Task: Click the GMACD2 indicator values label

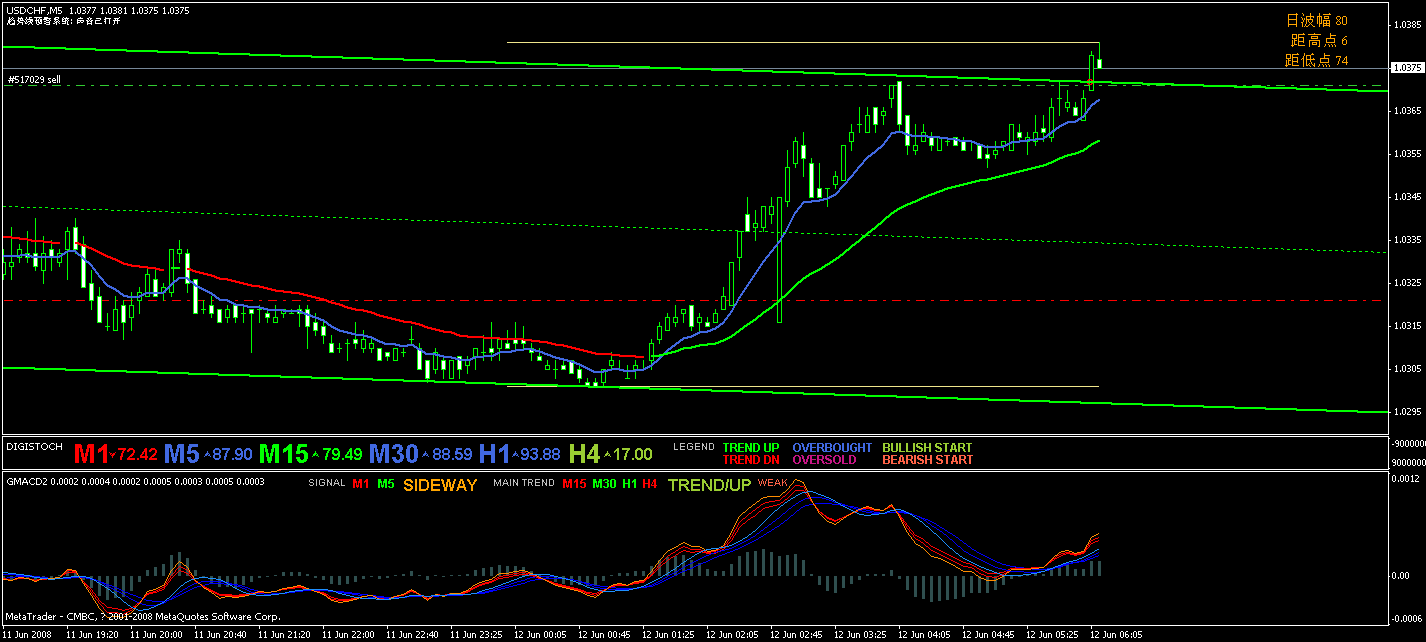Action: (135, 482)
